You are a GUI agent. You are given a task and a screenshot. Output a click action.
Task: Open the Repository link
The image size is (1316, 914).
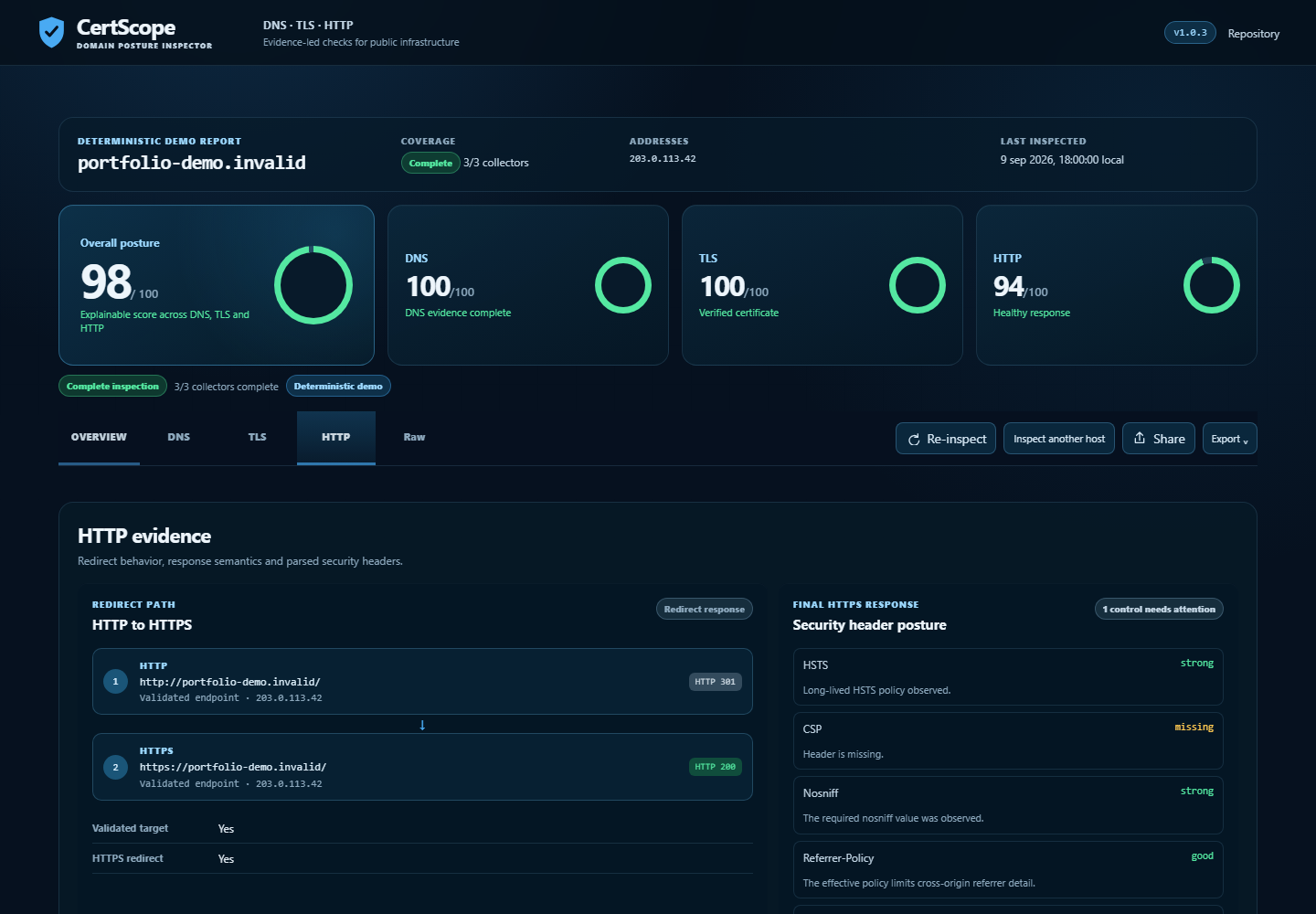(1254, 34)
